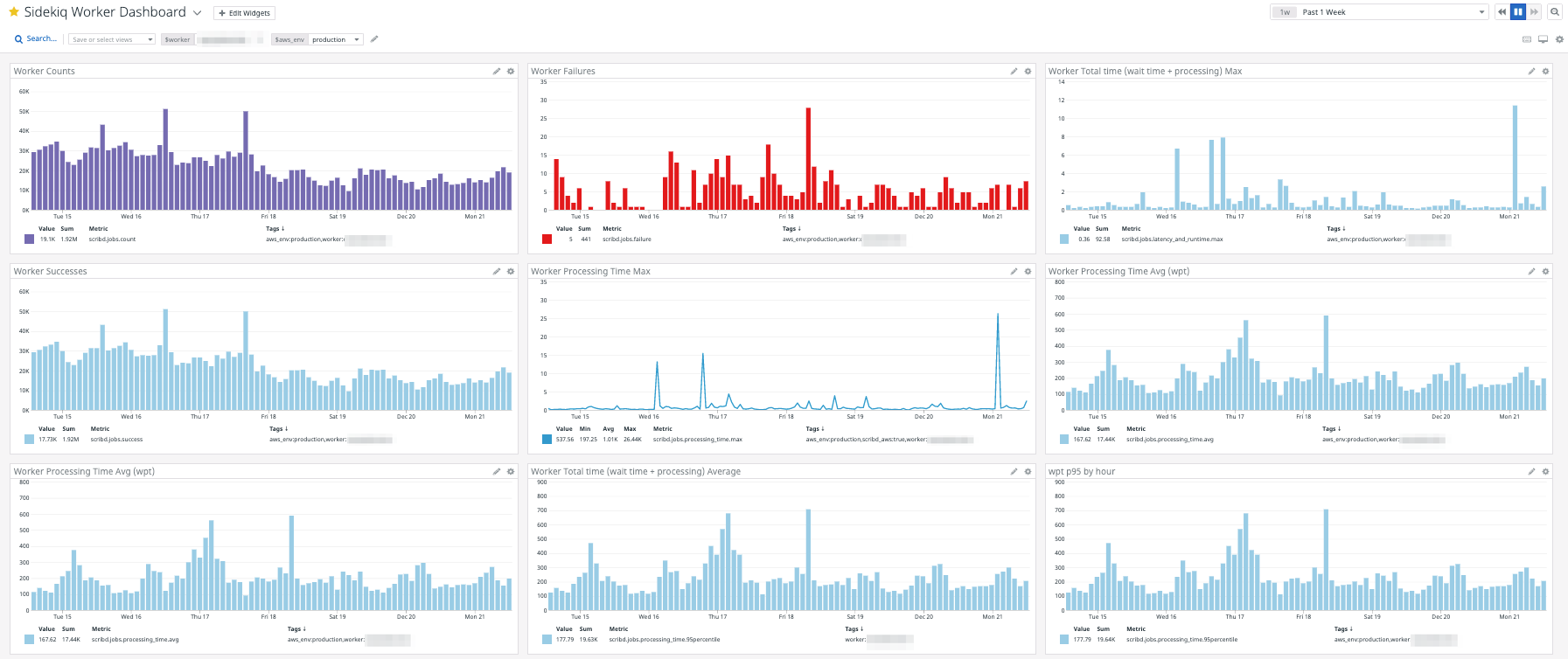Edit template variables with pencil icon

374,39
